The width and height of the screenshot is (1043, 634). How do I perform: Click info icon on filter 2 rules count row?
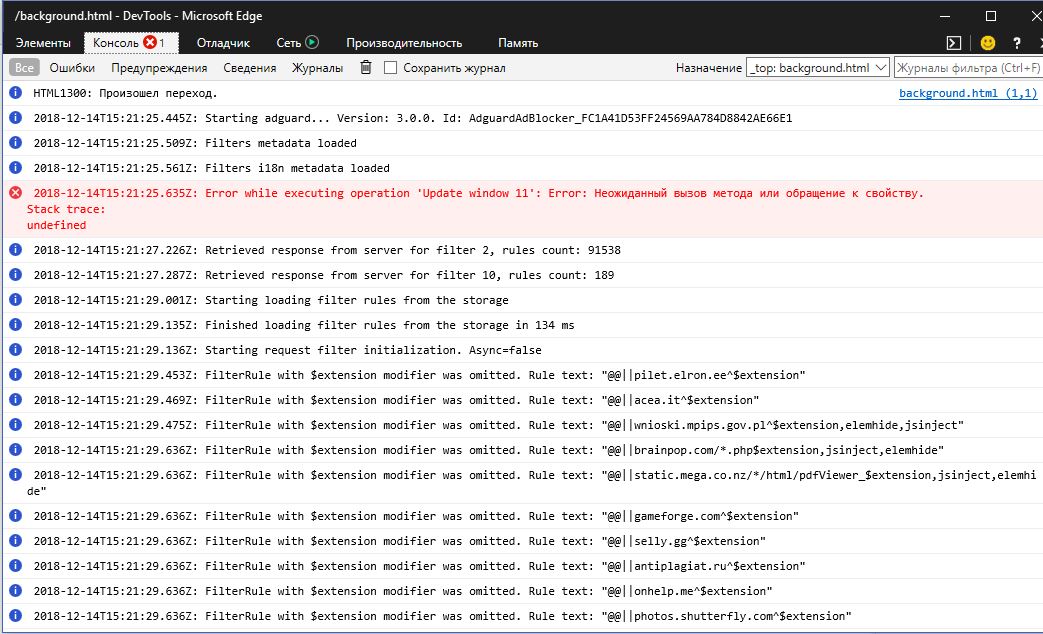[x=15, y=250]
